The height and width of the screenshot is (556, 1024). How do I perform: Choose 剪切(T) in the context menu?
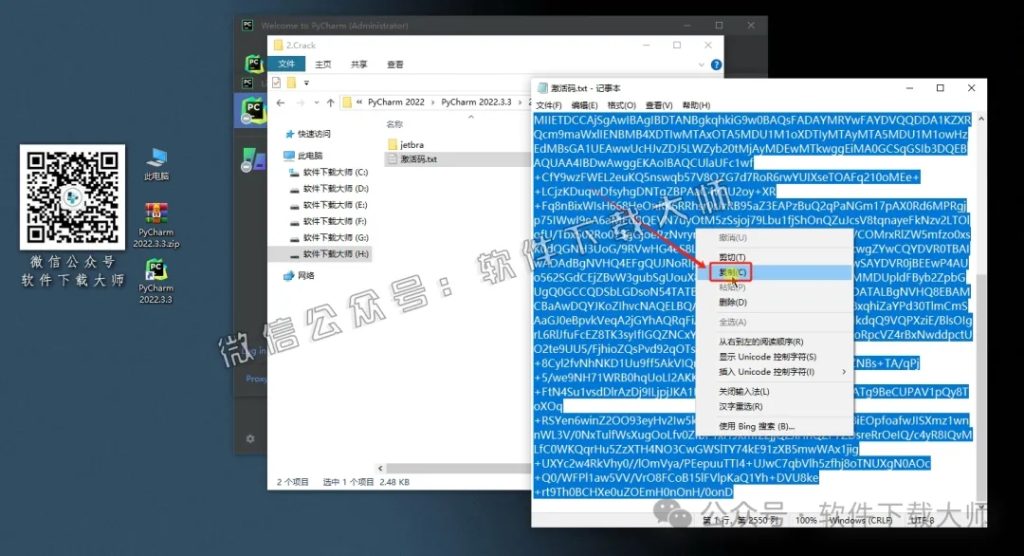775,257
